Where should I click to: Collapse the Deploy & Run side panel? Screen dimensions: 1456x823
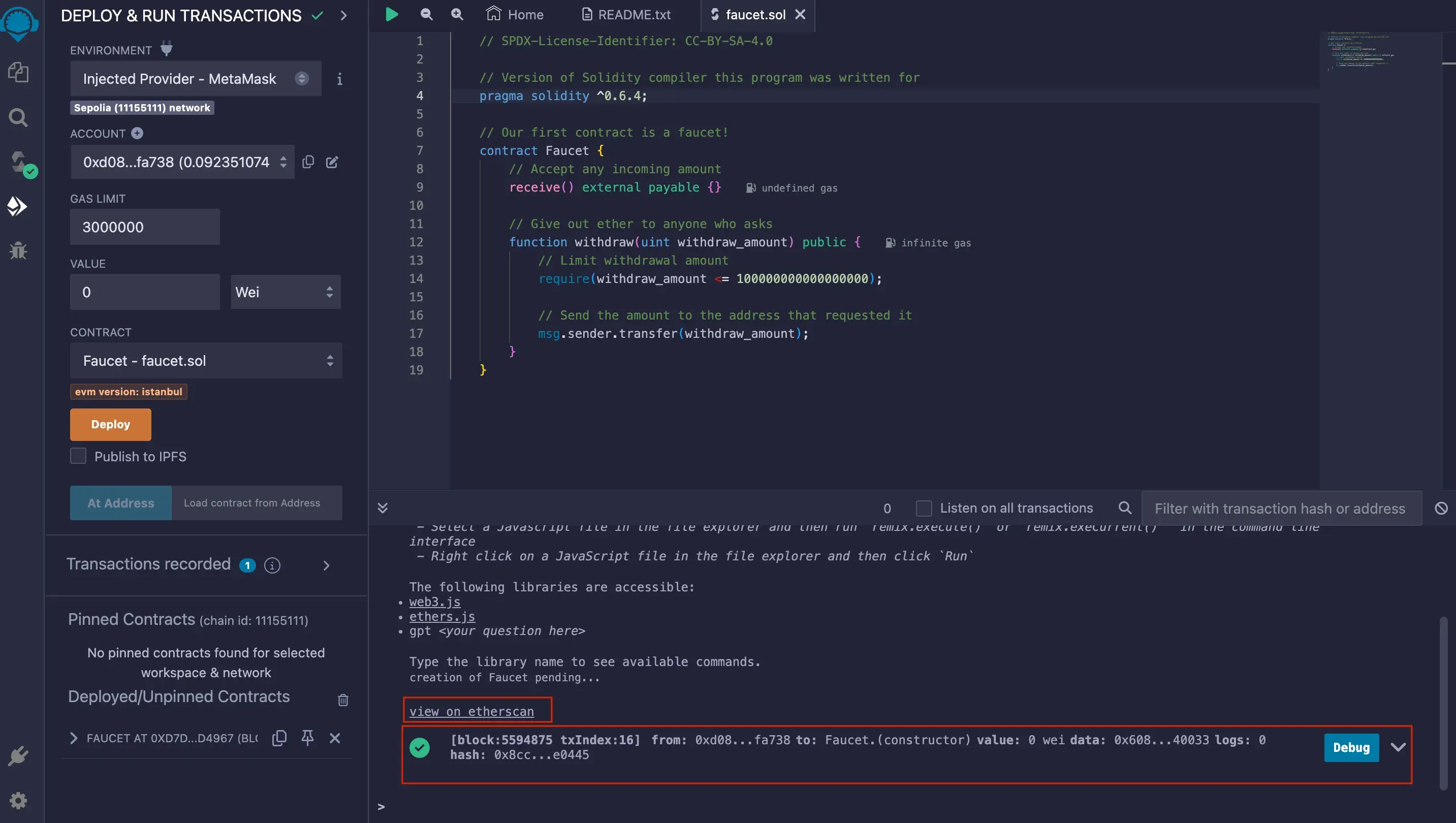[x=343, y=15]
